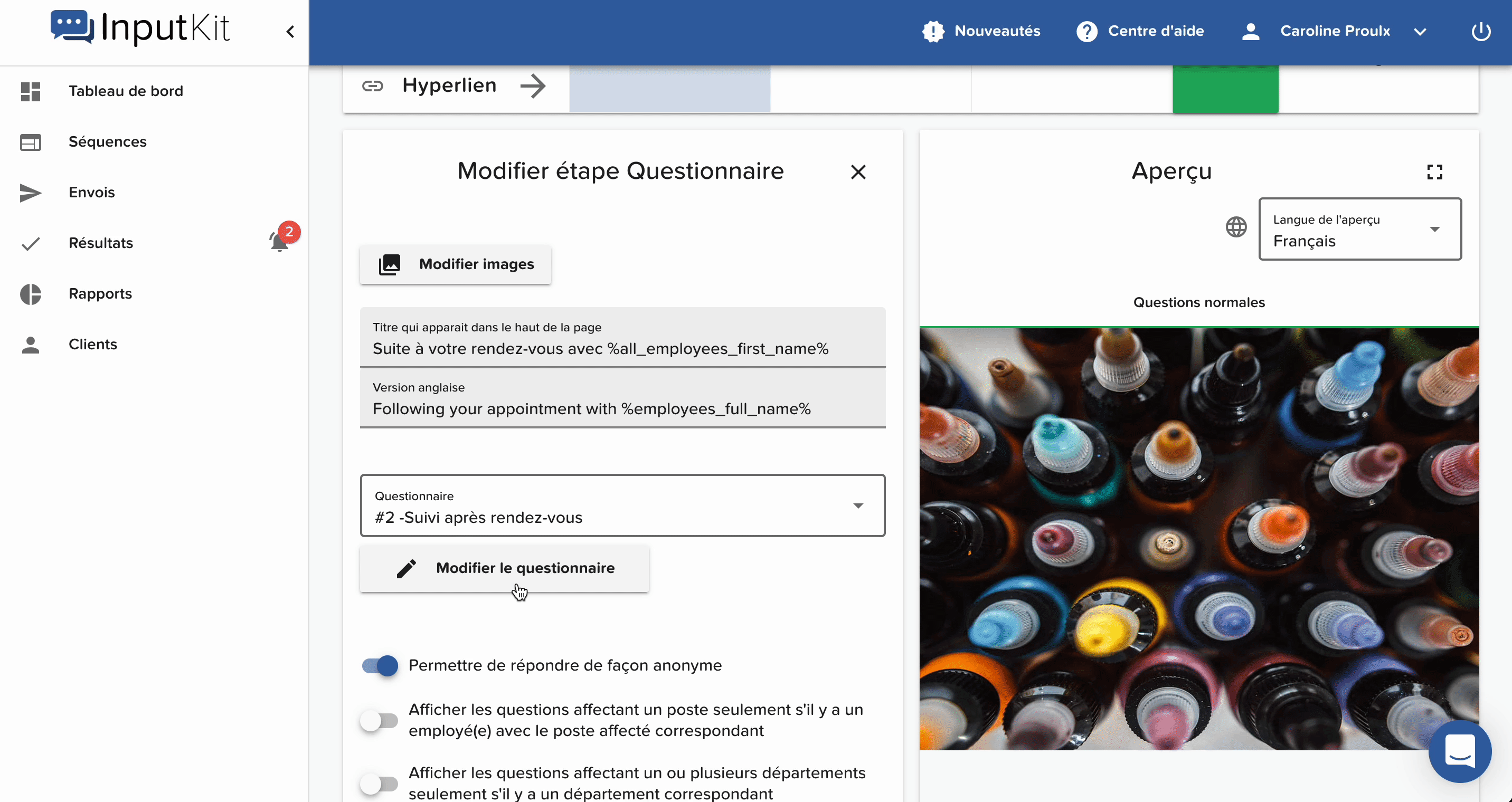1512x802 pixels.
Task: Click the power logout icon
Action: tap(1481, 31)
